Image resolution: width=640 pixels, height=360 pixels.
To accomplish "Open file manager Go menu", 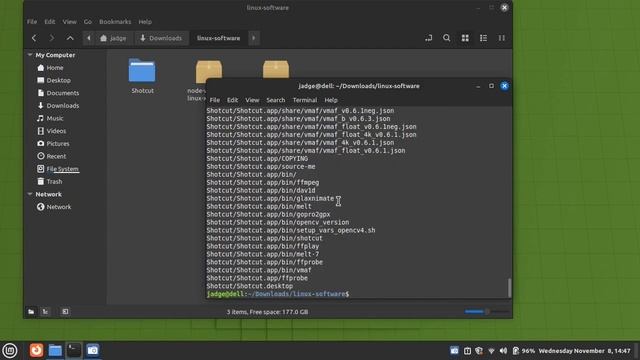I will 88,22.
